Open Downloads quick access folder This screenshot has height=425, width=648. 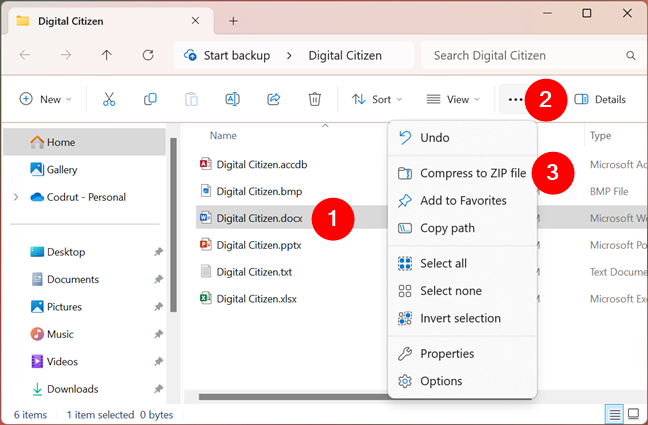pyautogui.click(x=84, y=389)
